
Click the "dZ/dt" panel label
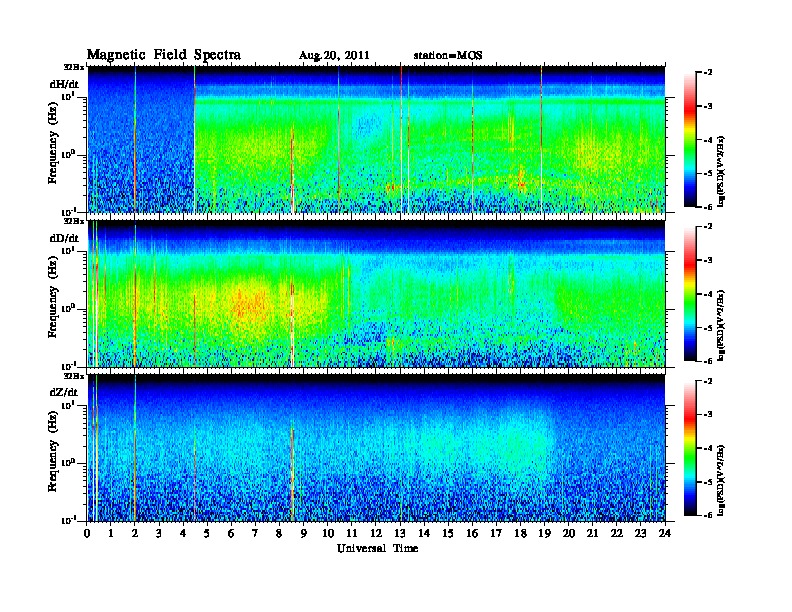pos(64,392)
